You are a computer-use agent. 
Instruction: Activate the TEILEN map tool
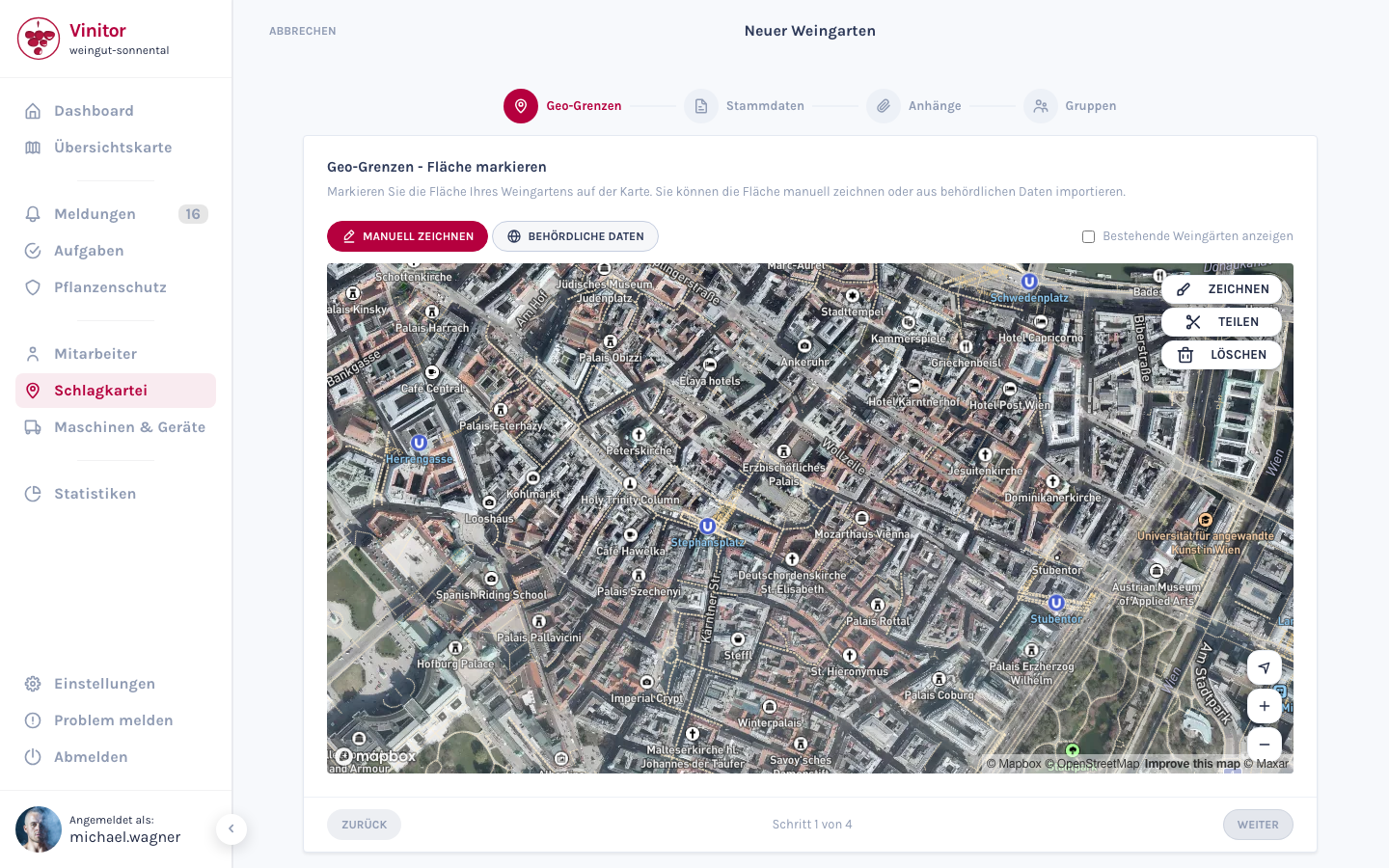1221,322
